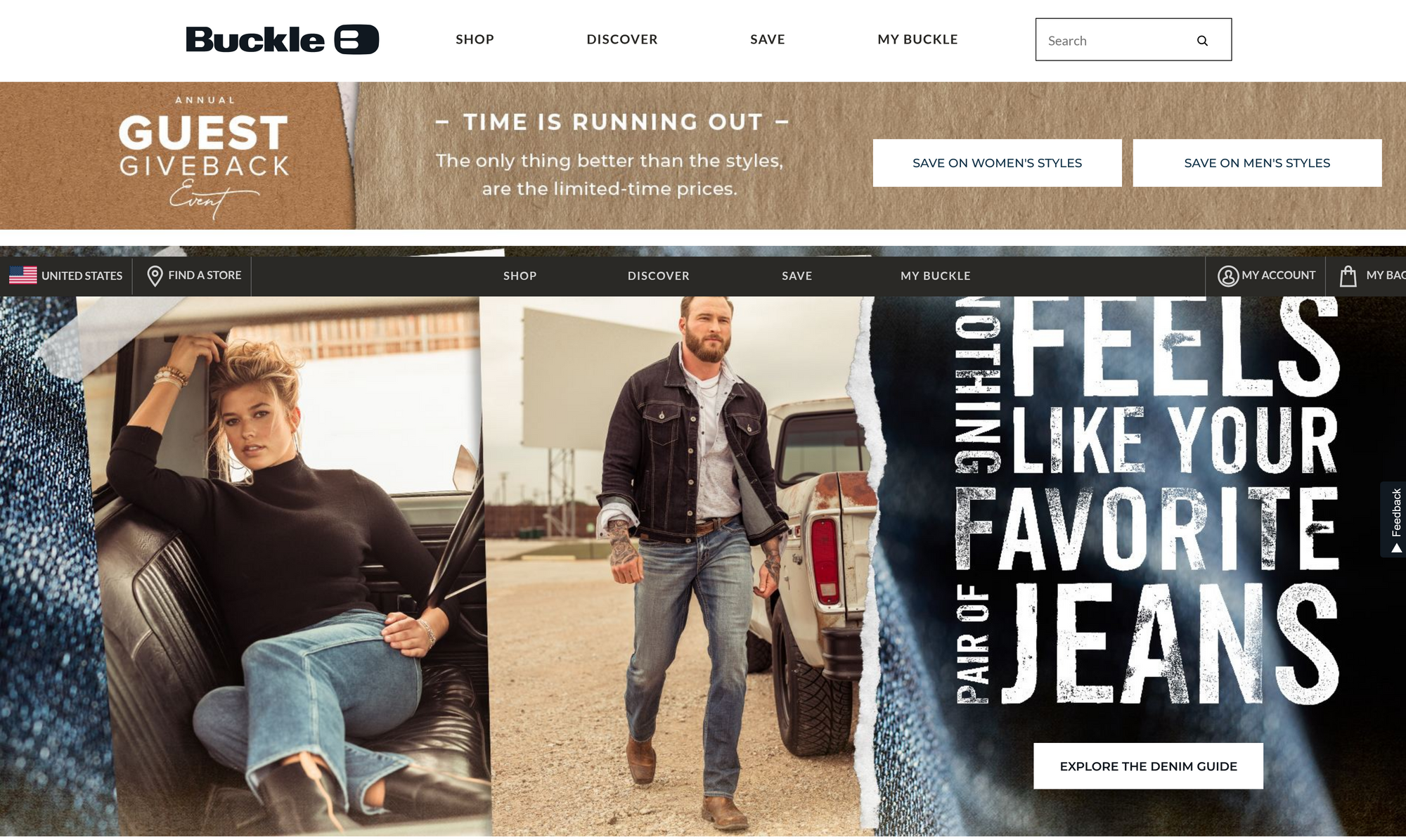Select MY BUCKLE in the dark bar

pos(935,276)
